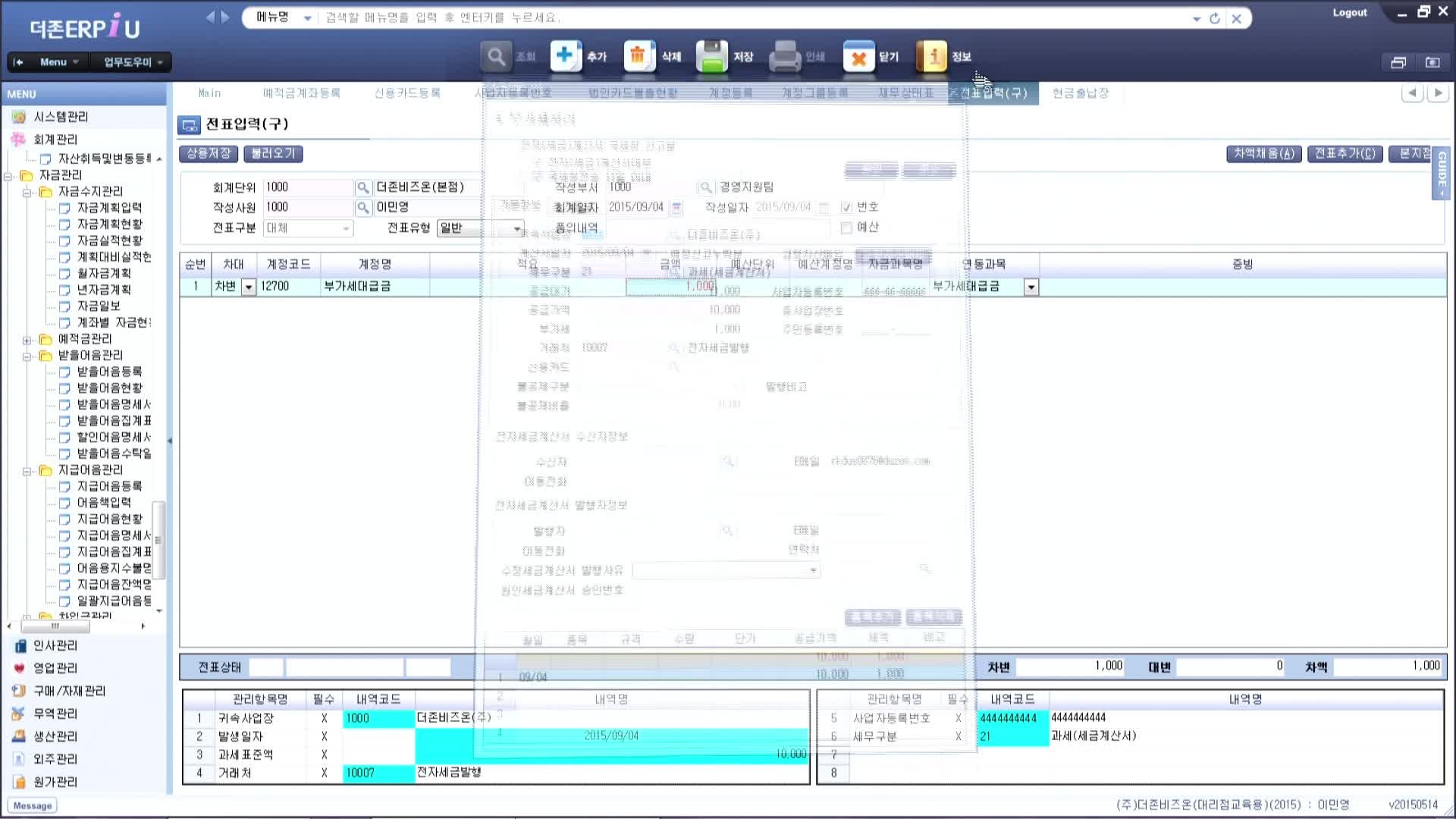Open 외주관리 module in sidebar

[55, 759]
